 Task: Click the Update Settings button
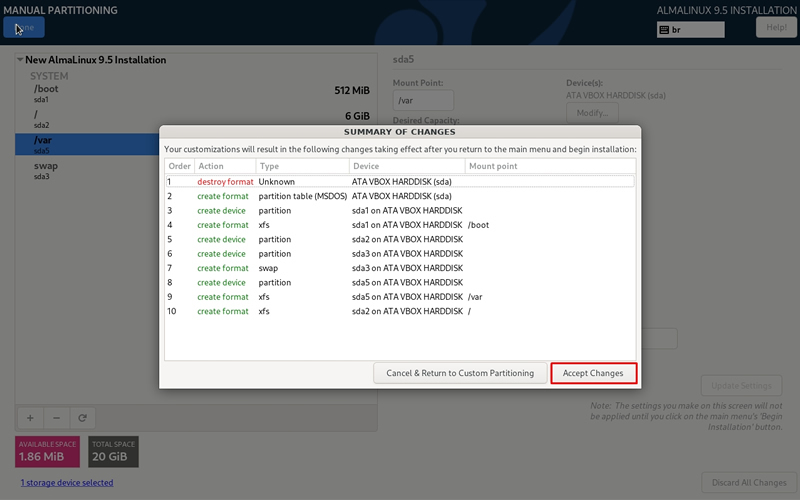pyautogui.click(x=741, y=386)
